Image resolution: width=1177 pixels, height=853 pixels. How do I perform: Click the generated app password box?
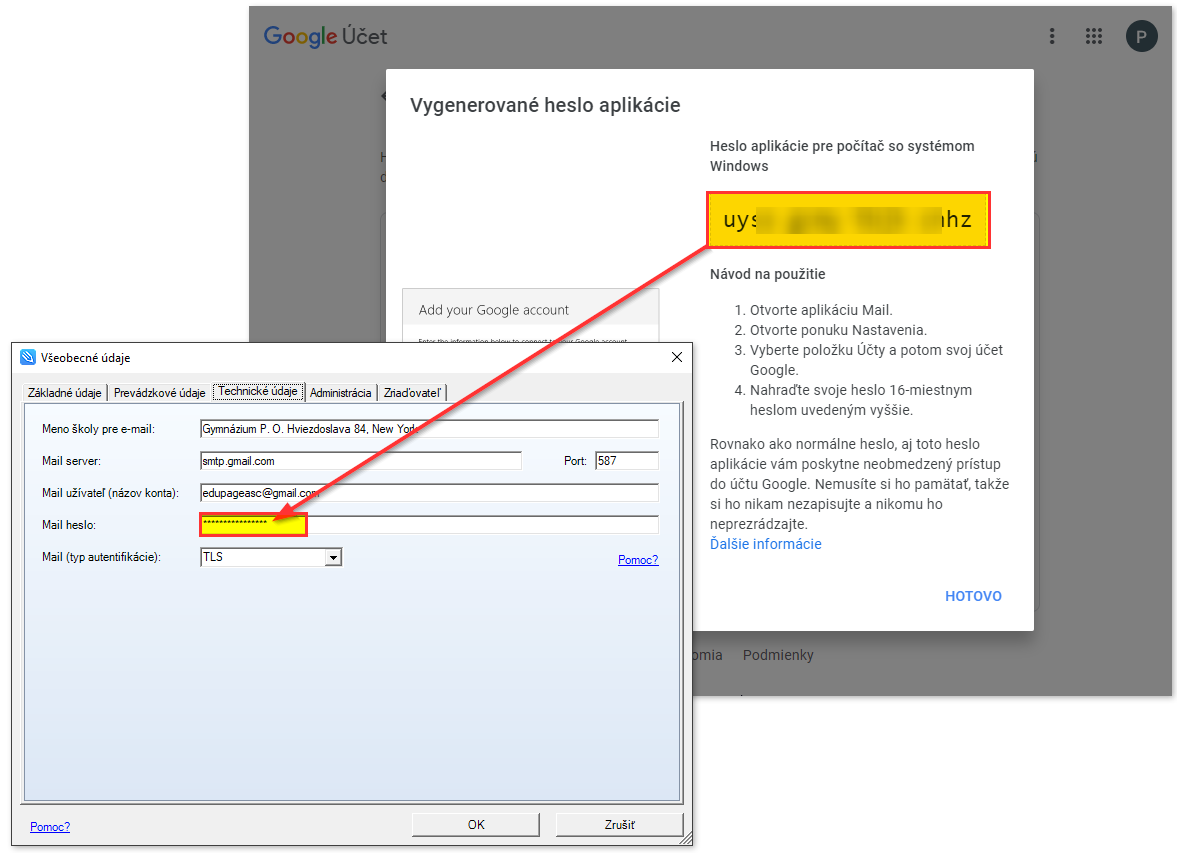[848, 220]
